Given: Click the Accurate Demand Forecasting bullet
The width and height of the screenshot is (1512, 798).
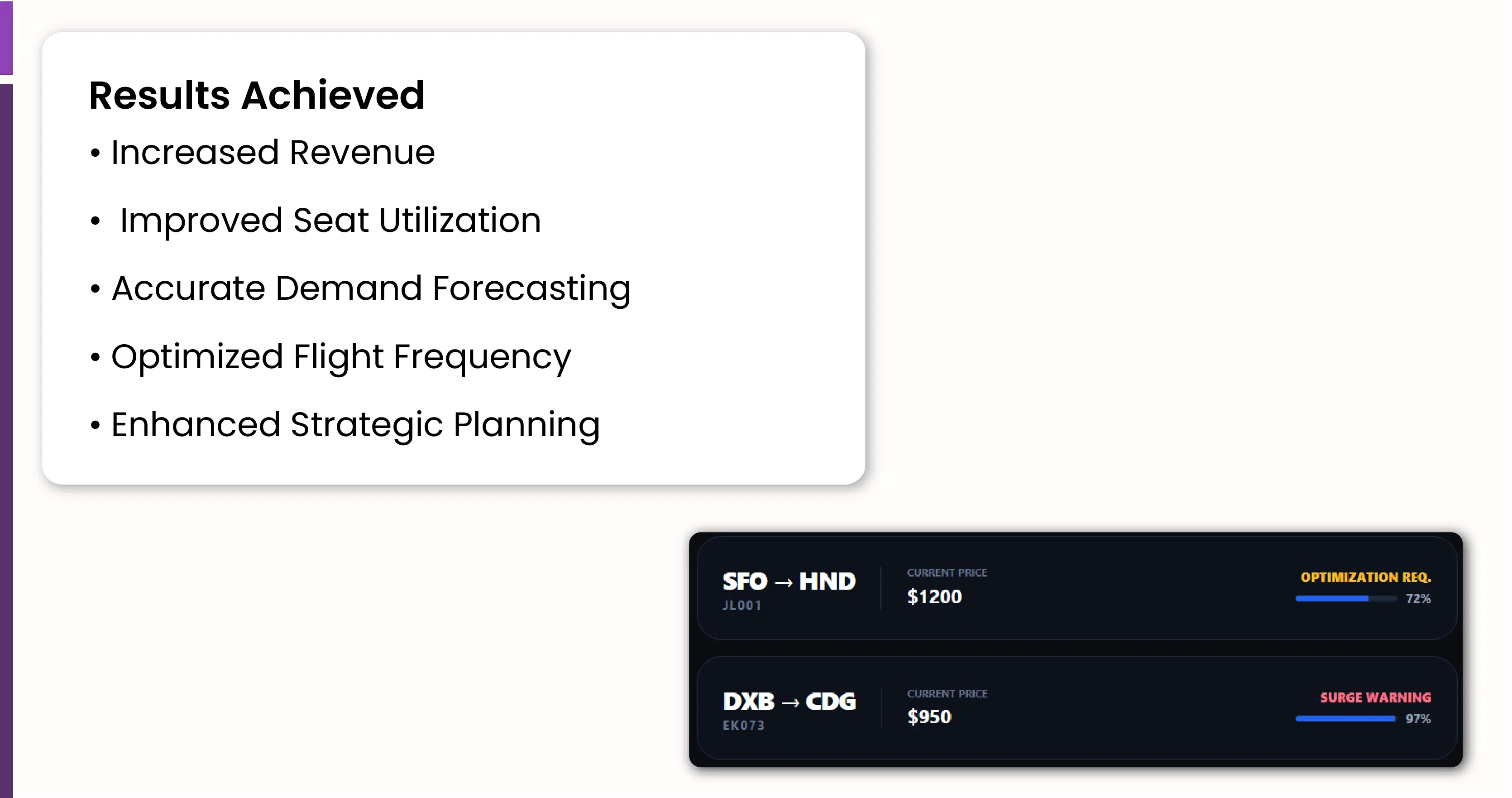Looking at the screenshot, I should tap(370, 288).
